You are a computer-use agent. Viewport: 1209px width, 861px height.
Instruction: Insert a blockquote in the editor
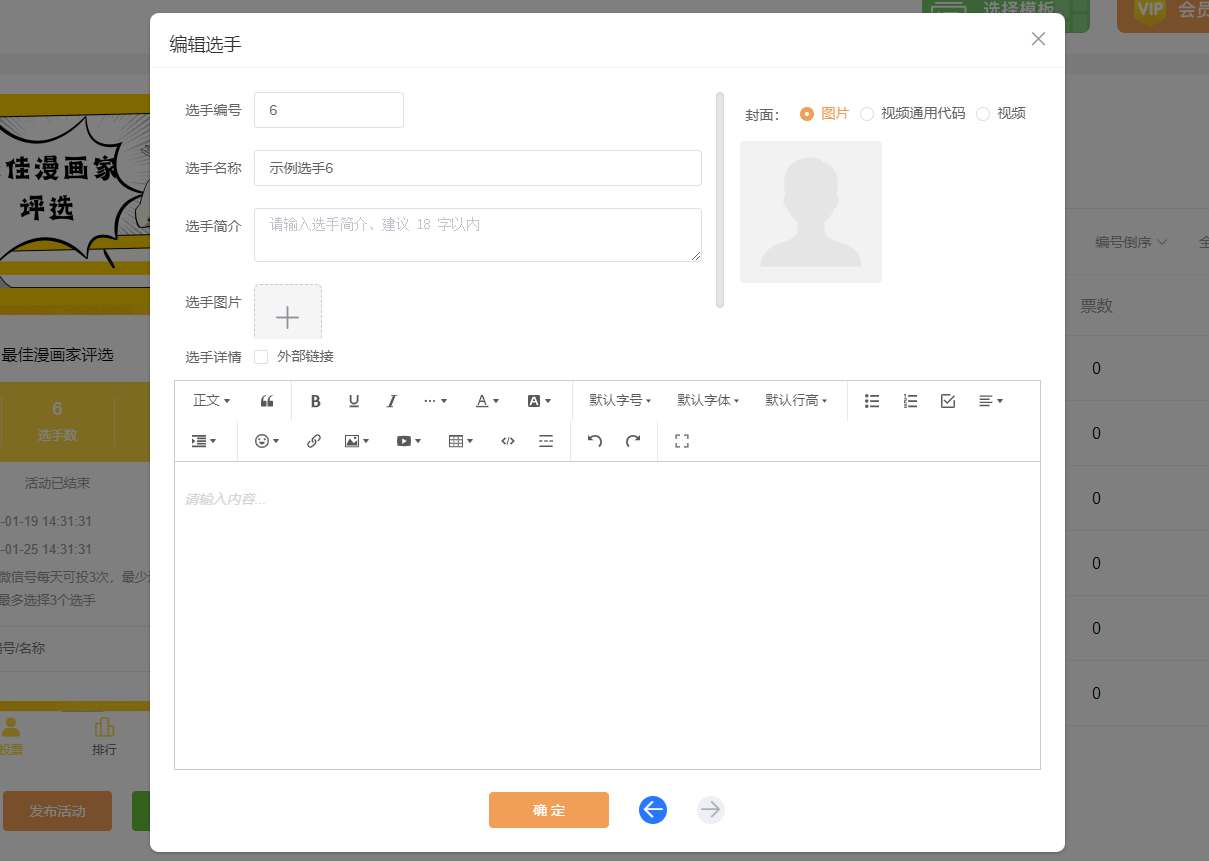tap(267, 401)
